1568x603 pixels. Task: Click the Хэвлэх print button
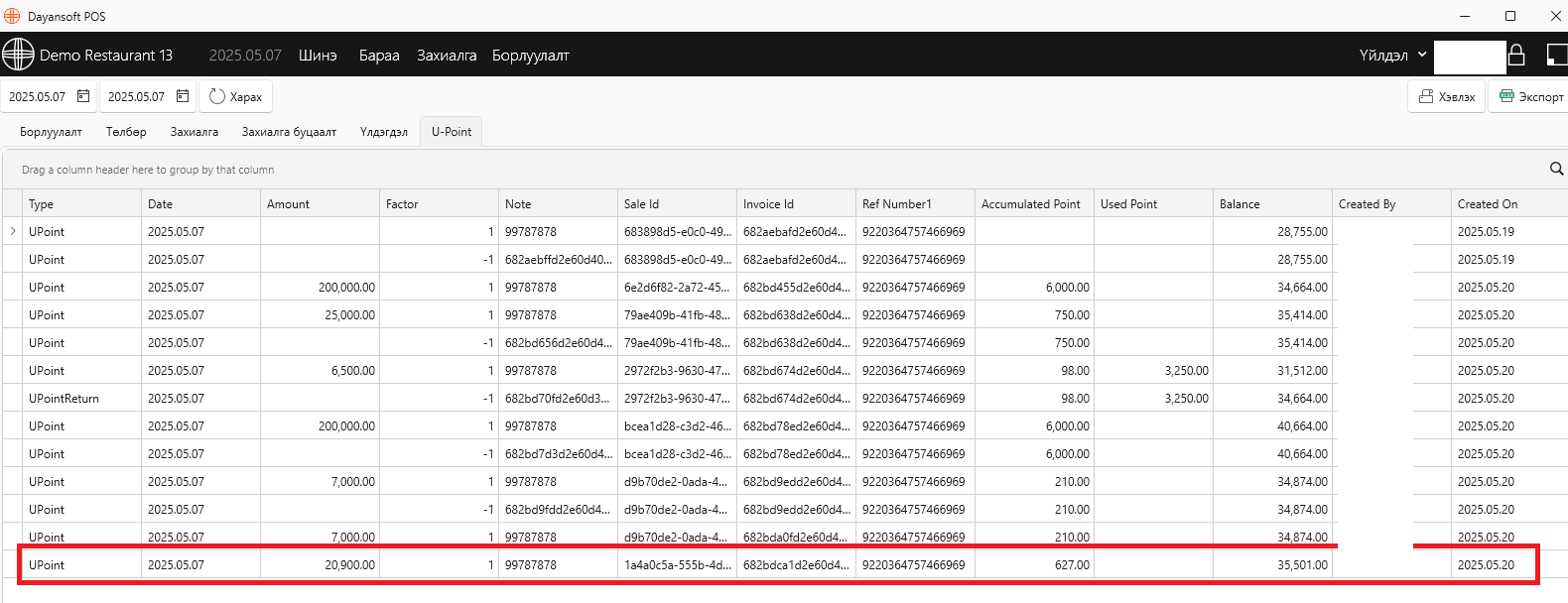1446,96
